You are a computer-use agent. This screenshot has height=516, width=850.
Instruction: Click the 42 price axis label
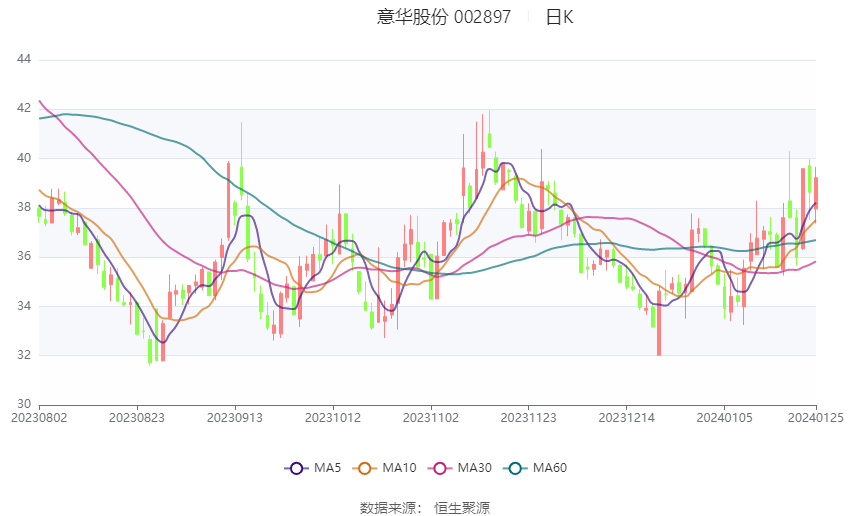pyautogui.click(x=24, y=108)
